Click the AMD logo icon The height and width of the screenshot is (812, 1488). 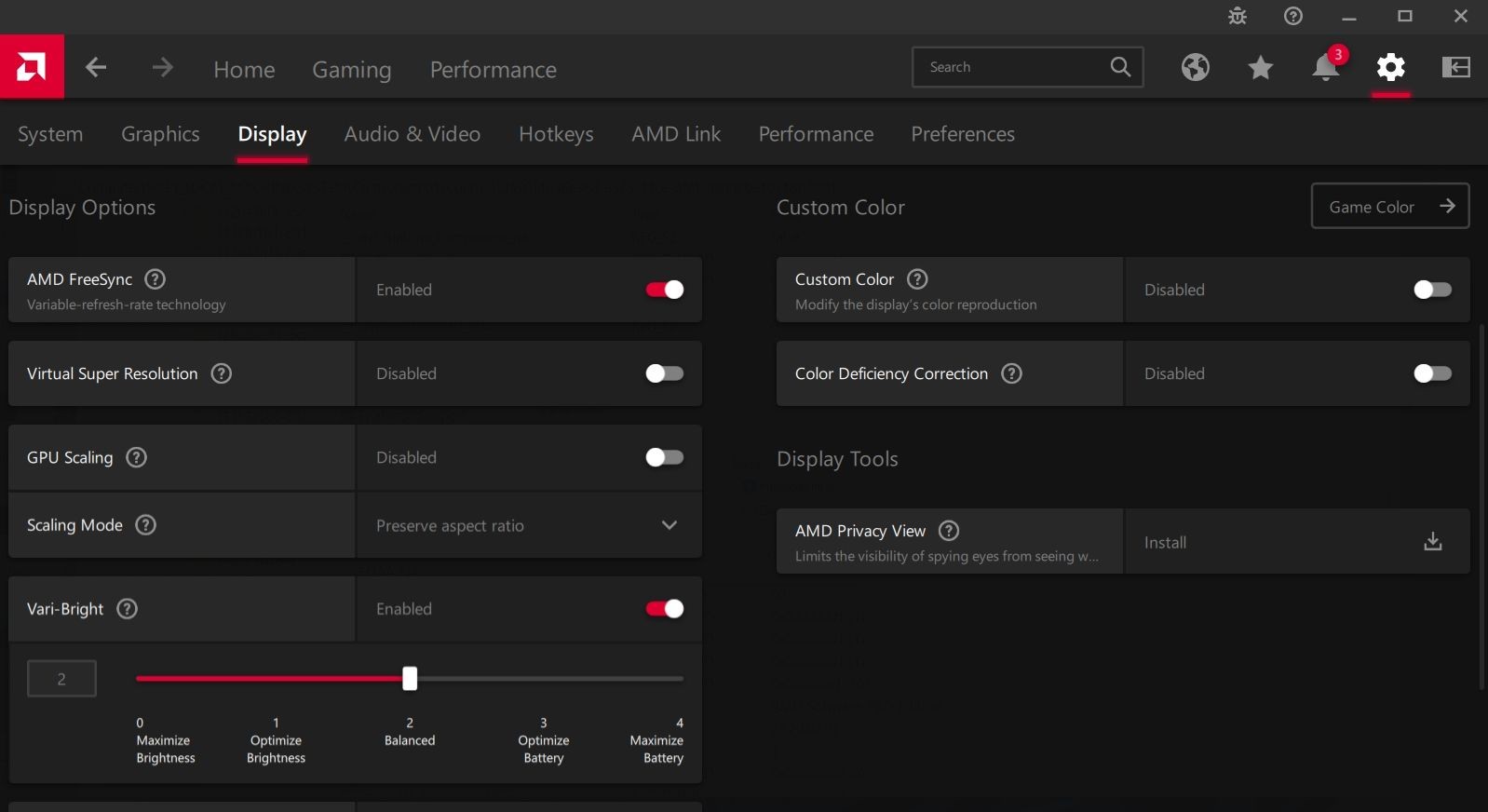[32, 67]
